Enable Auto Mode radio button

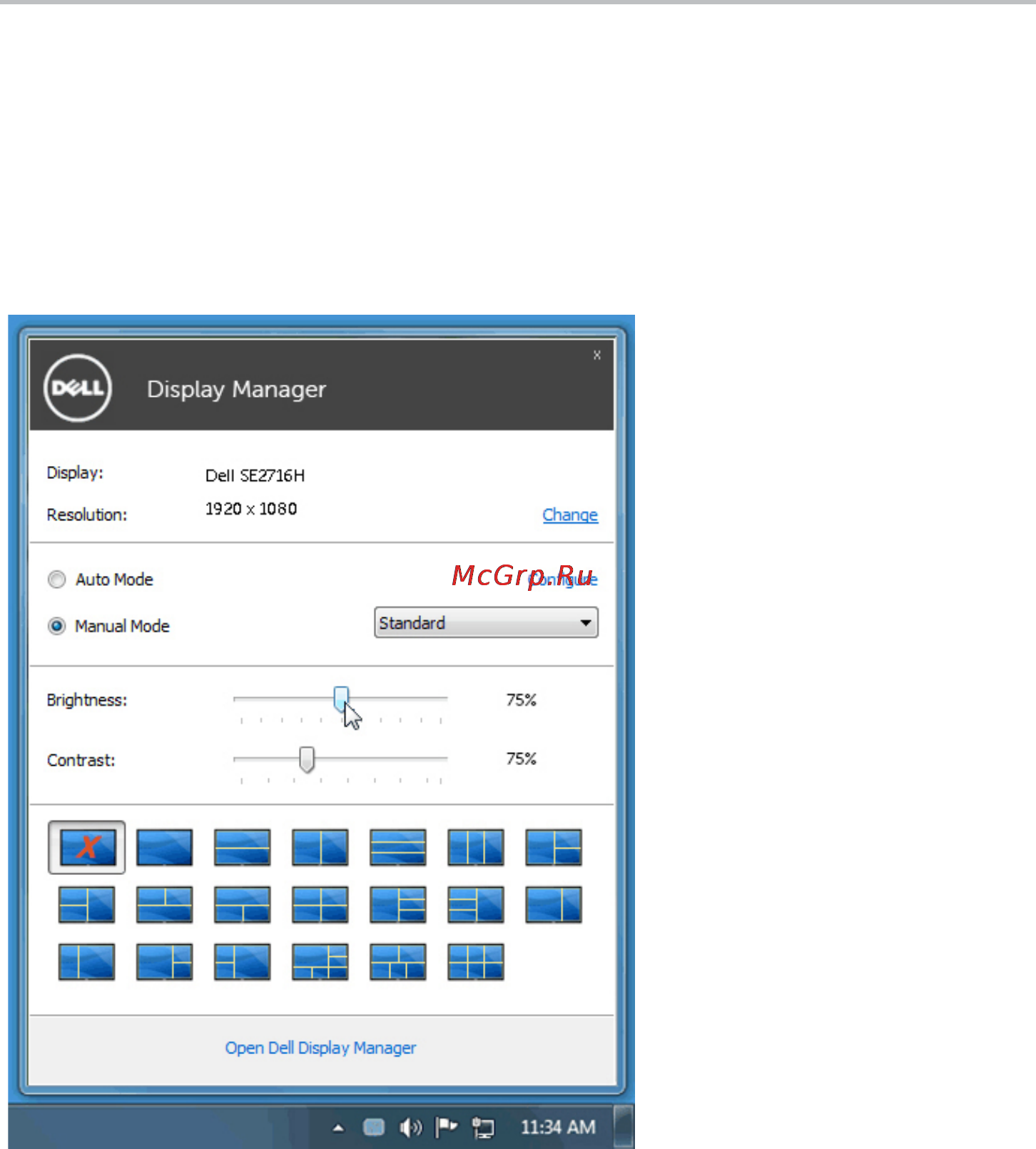[x=57, y=579]
